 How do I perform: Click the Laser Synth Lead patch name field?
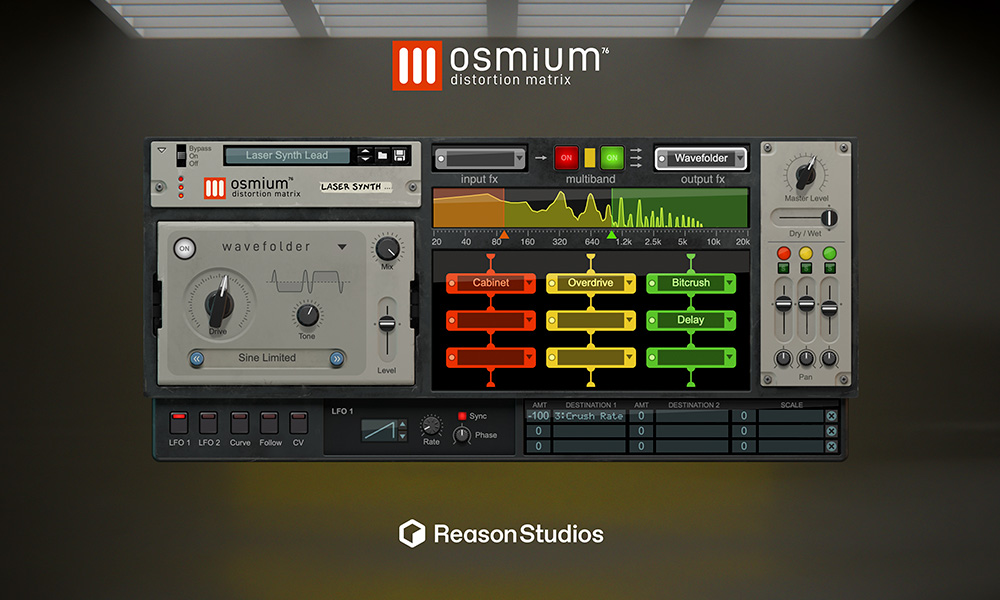tap(285, 155)
